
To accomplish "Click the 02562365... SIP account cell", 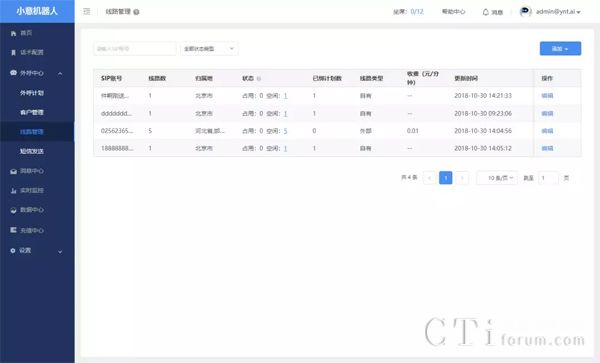I will tap(117, 131).
